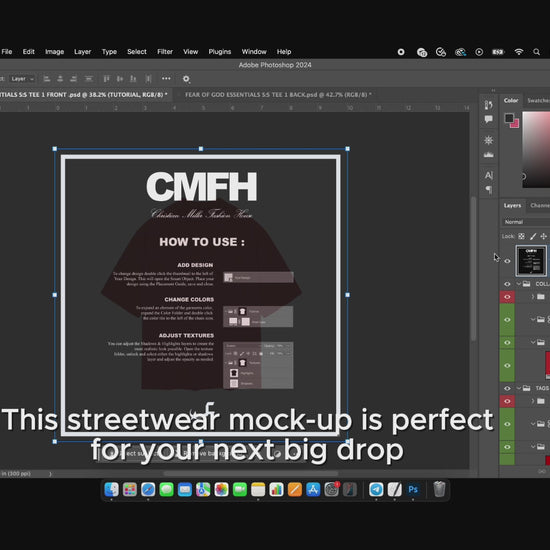Image resolution: width=550 pixels, height=550 pixels.
Task: Click Creative Cloud icon in menu bar
Action: pos(460,52)
